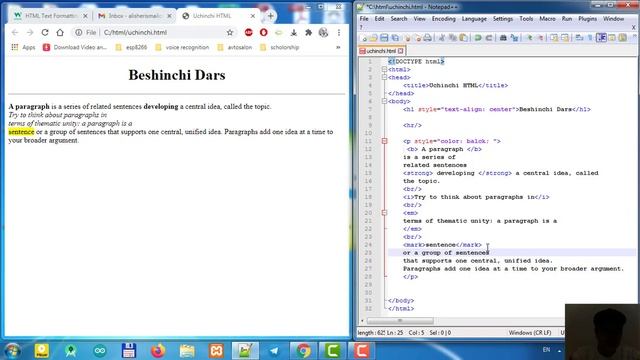Viewport: 640px width, 360px height.
Task: Click the Copy icon in Notepad++ toolbar
Action: click(x=452, y=38)
